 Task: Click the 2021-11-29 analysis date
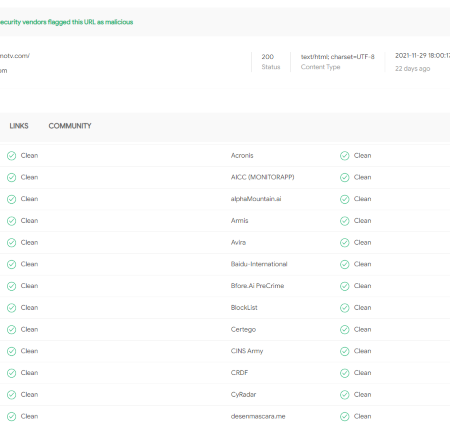[422, 55]
